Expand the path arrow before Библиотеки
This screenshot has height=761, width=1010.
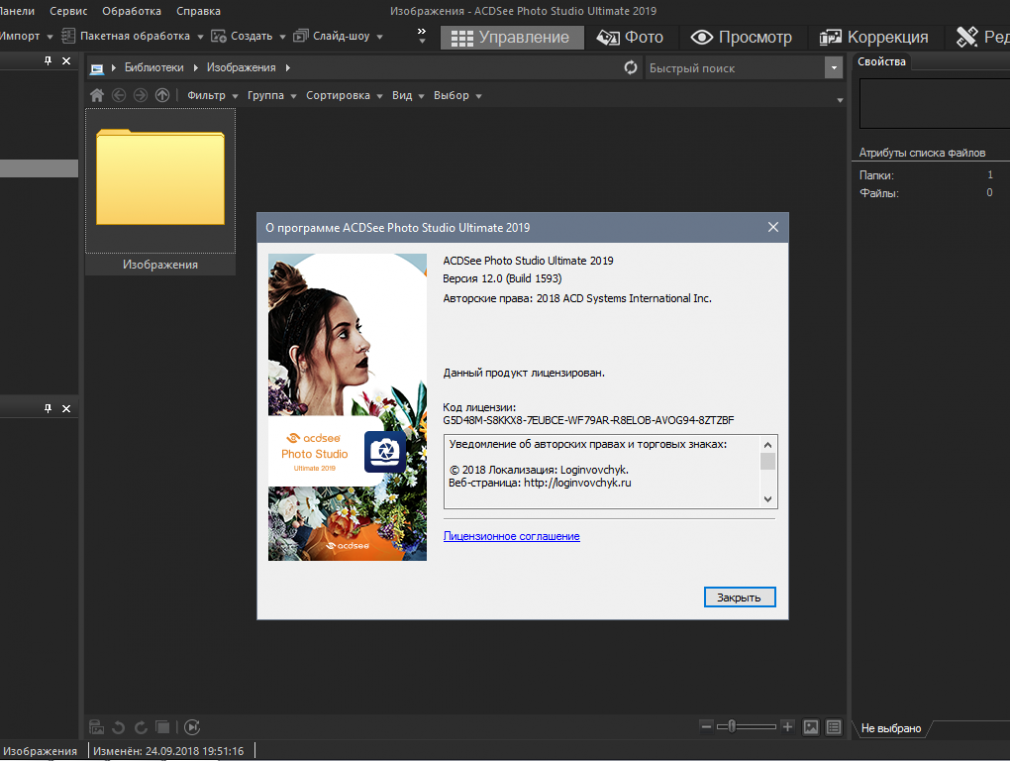tap(113, 68)
